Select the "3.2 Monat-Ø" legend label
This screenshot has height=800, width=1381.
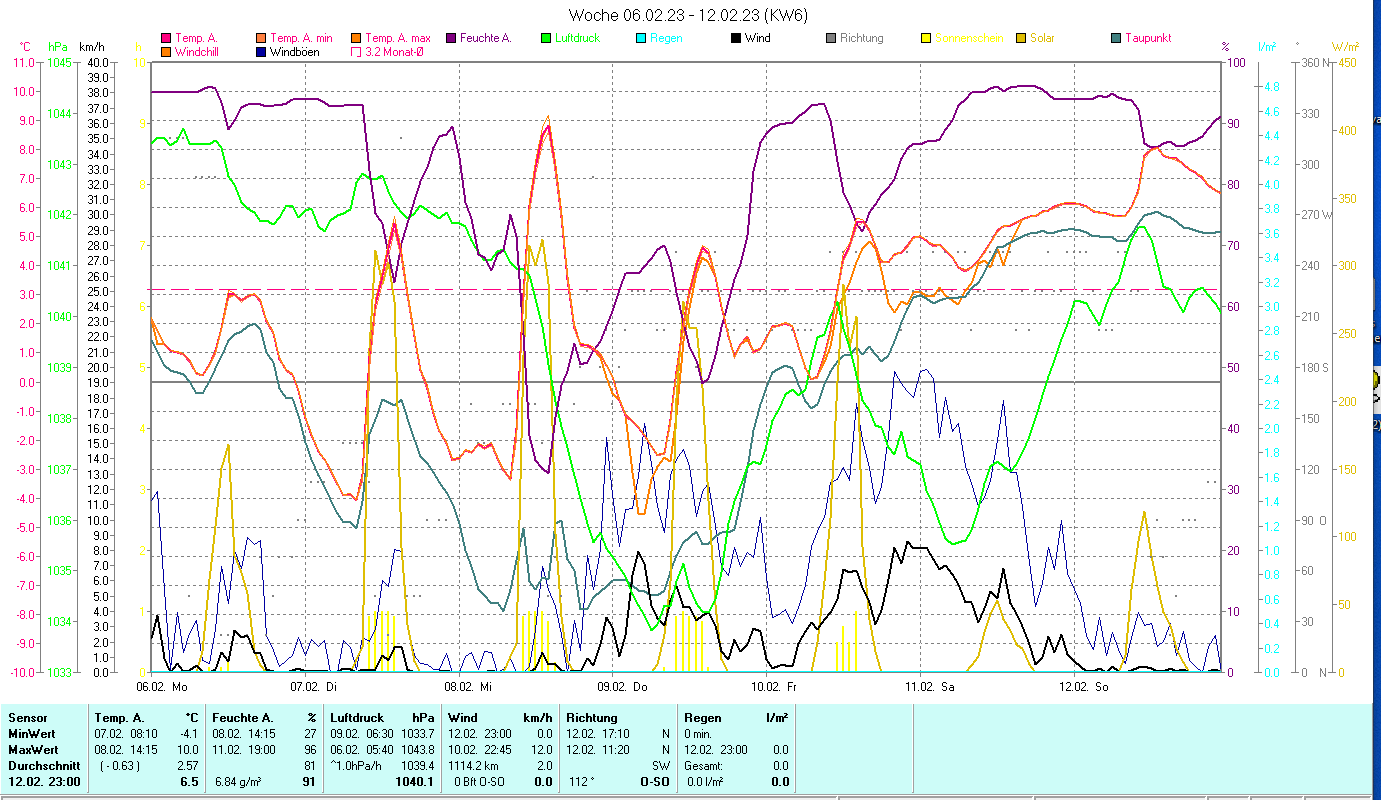394,51
